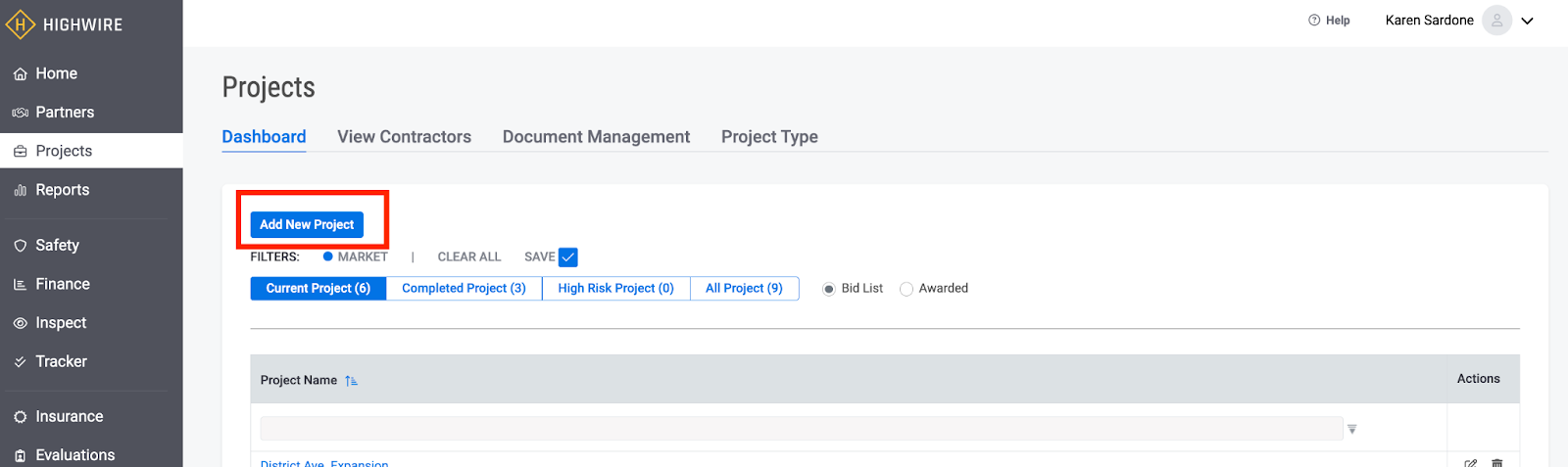Expand the Karen Sardone user menu
1568x467 pixels.
pos(1527,21)
